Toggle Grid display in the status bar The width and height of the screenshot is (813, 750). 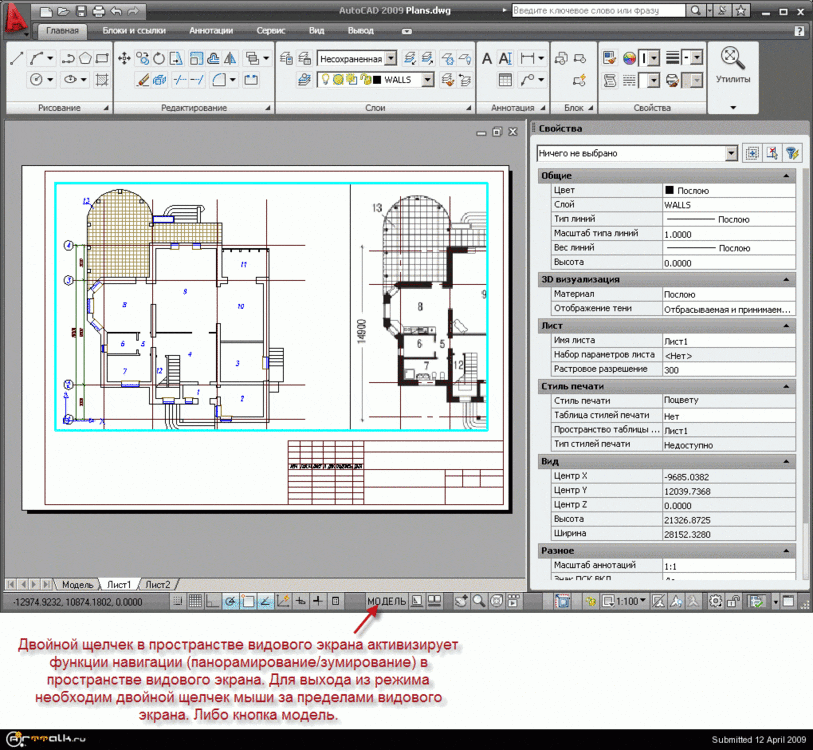(195, 601)
